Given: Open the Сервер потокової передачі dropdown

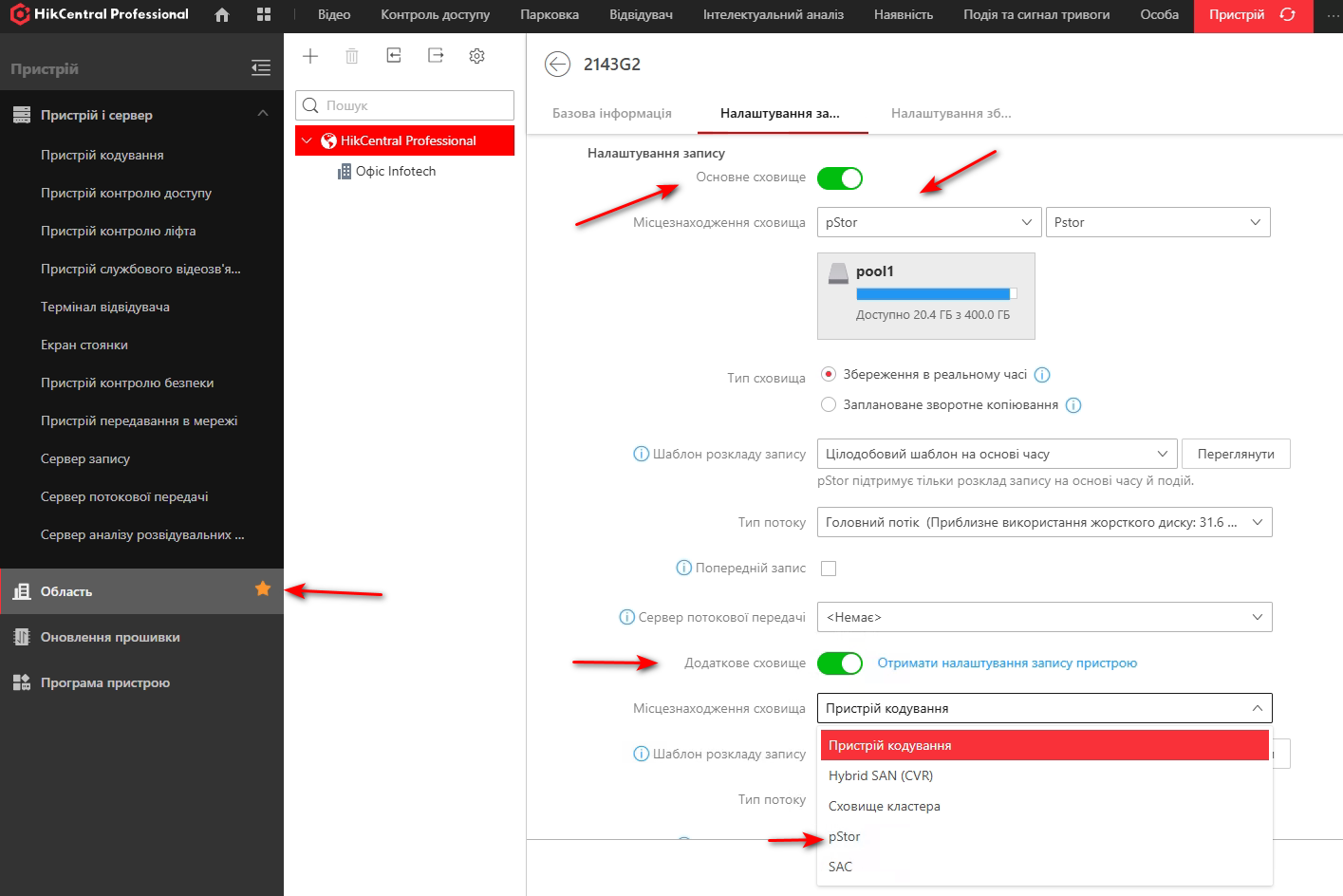Looking at the screenshot, I should [1044, 617].
